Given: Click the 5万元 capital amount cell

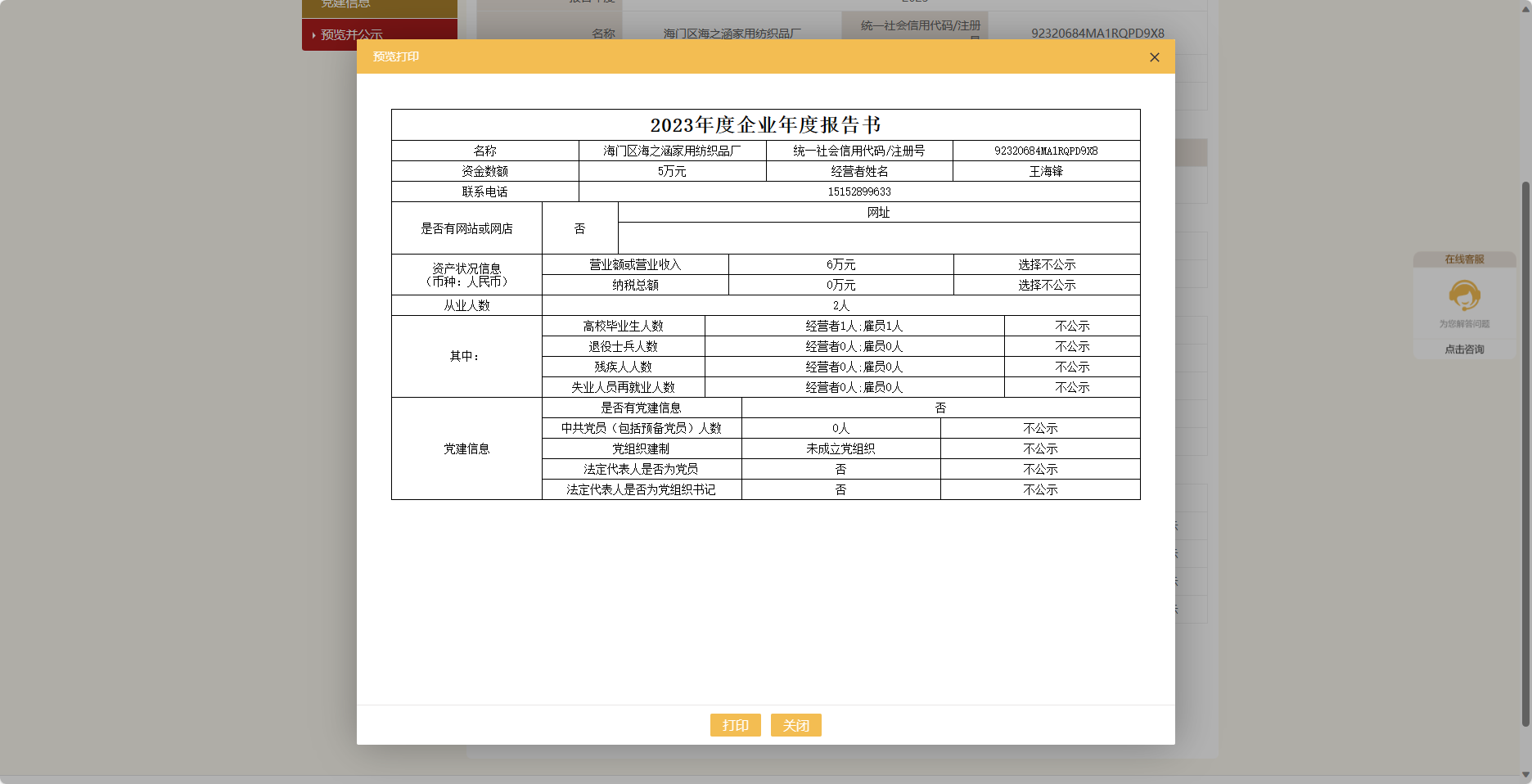Looking at the screenshot, I should (x=672, y=171).
